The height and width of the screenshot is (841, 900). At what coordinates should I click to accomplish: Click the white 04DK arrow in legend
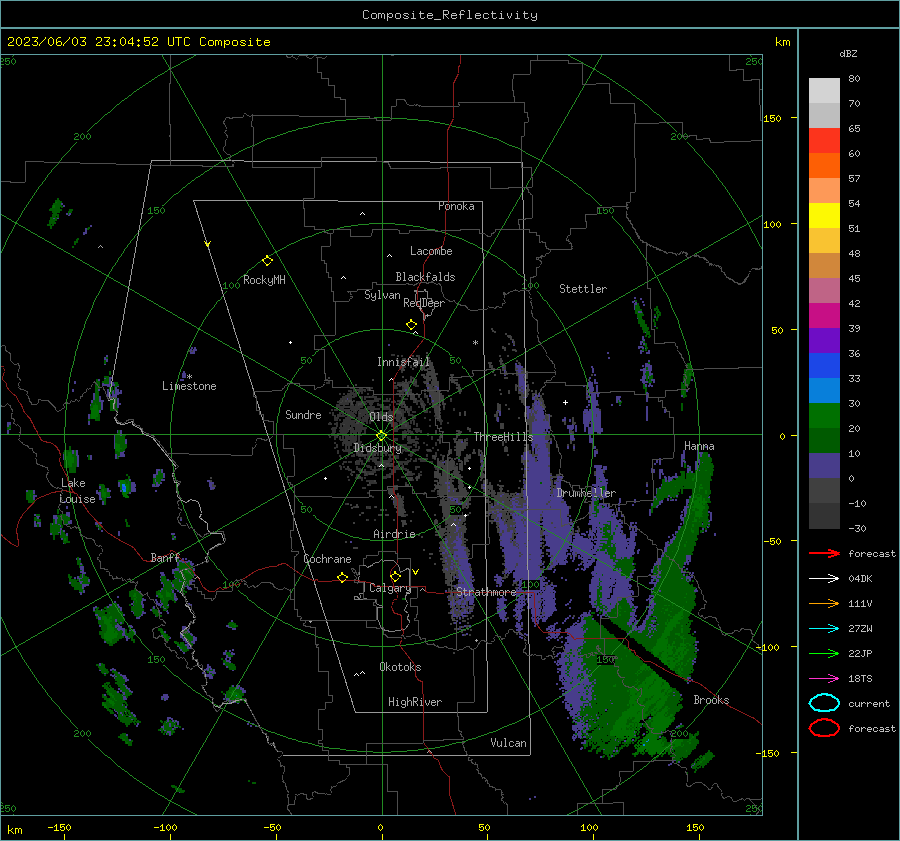coord(824,579)
